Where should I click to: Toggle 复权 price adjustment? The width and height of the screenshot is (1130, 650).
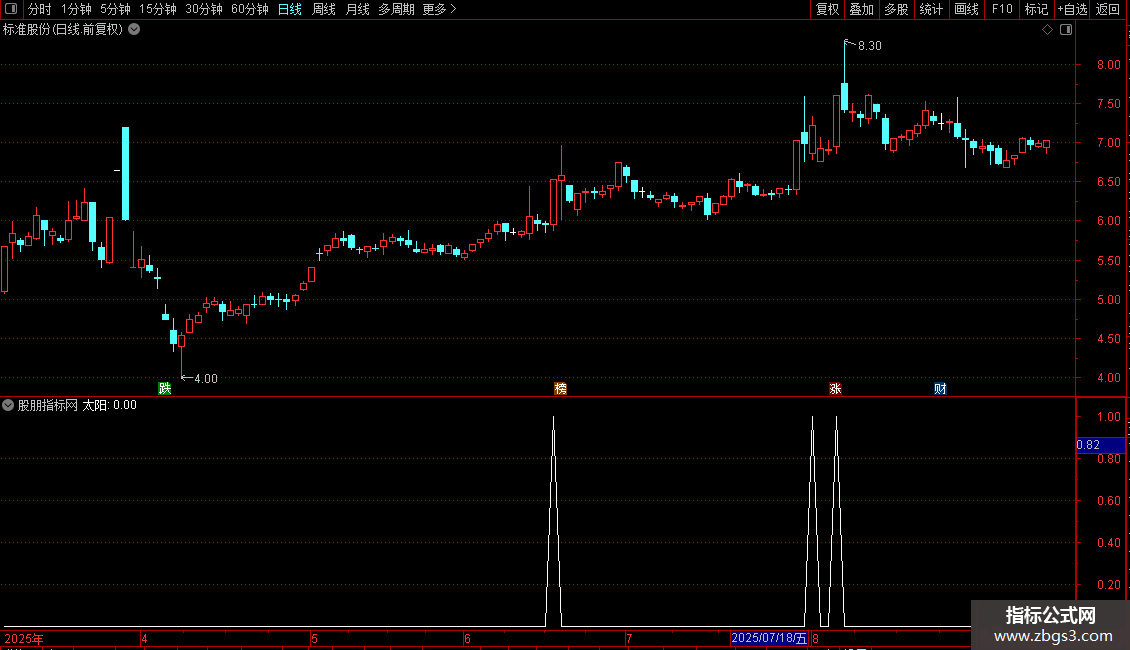pyautogui.click(x=827, y=9)
